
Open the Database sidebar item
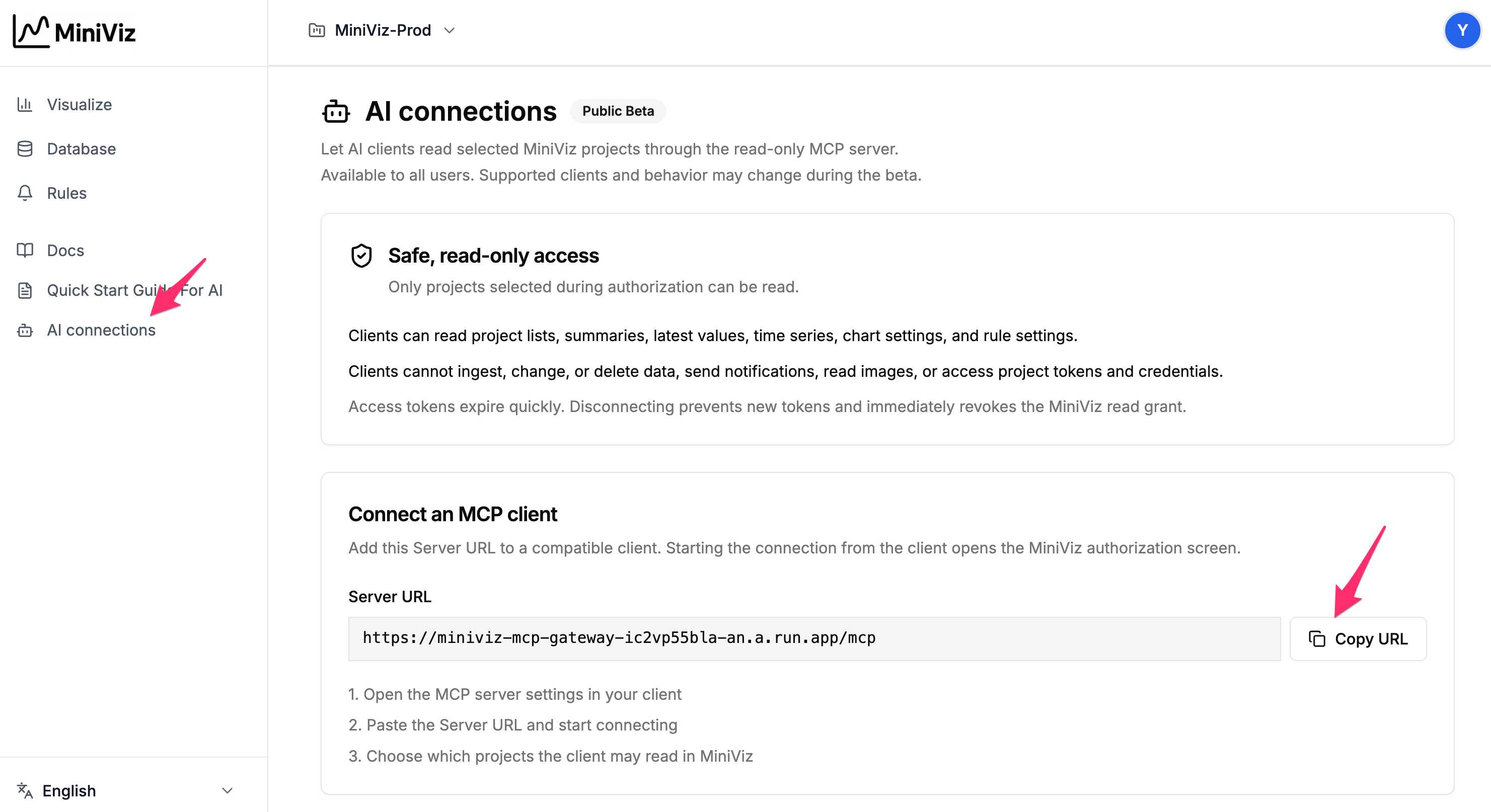[81, 148]
